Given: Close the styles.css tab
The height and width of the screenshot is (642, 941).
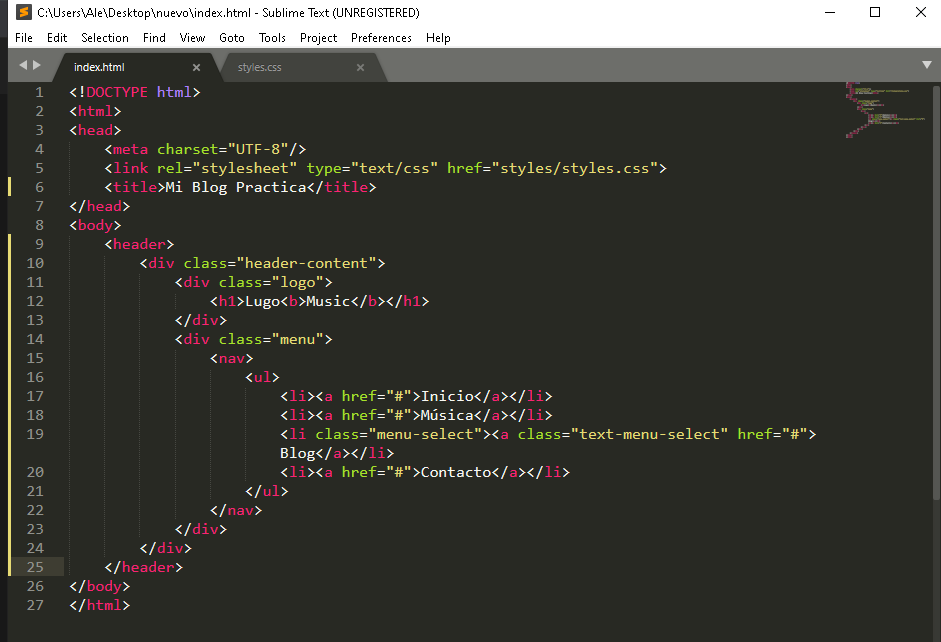Looking at the screenshot, I should coord(360,68).
